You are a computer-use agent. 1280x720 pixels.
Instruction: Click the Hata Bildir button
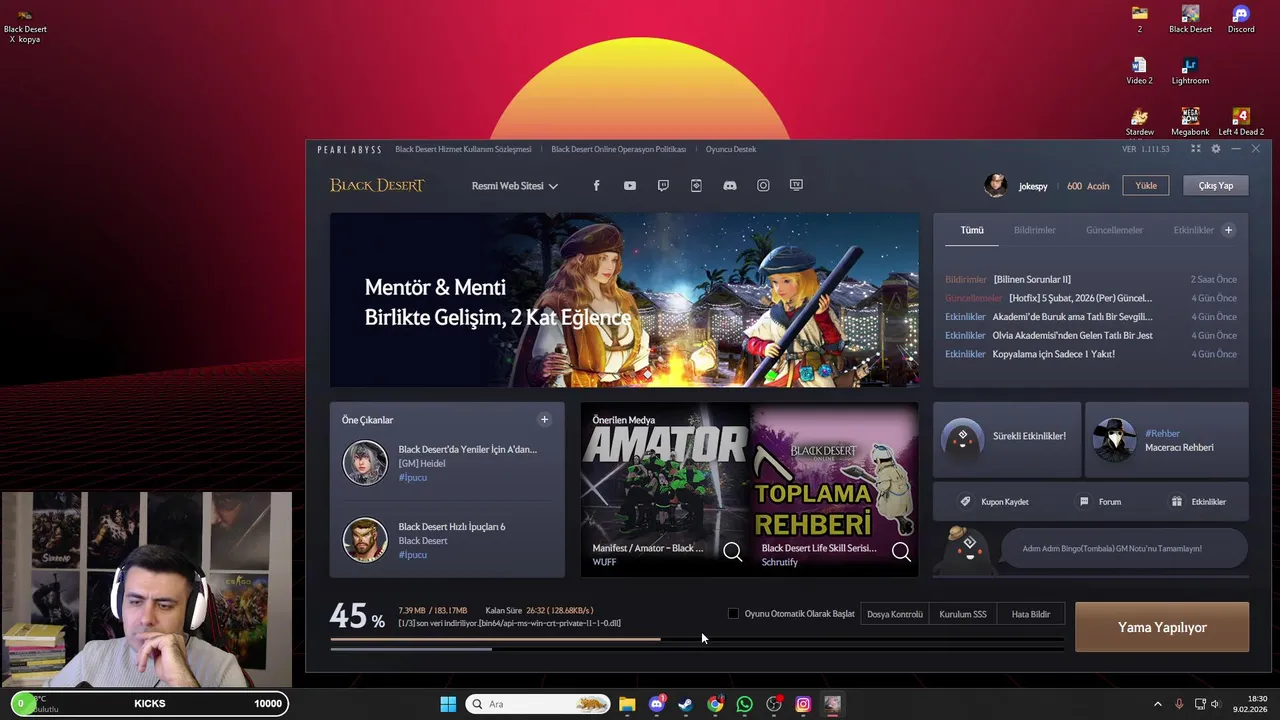[x=1031, y=614]
